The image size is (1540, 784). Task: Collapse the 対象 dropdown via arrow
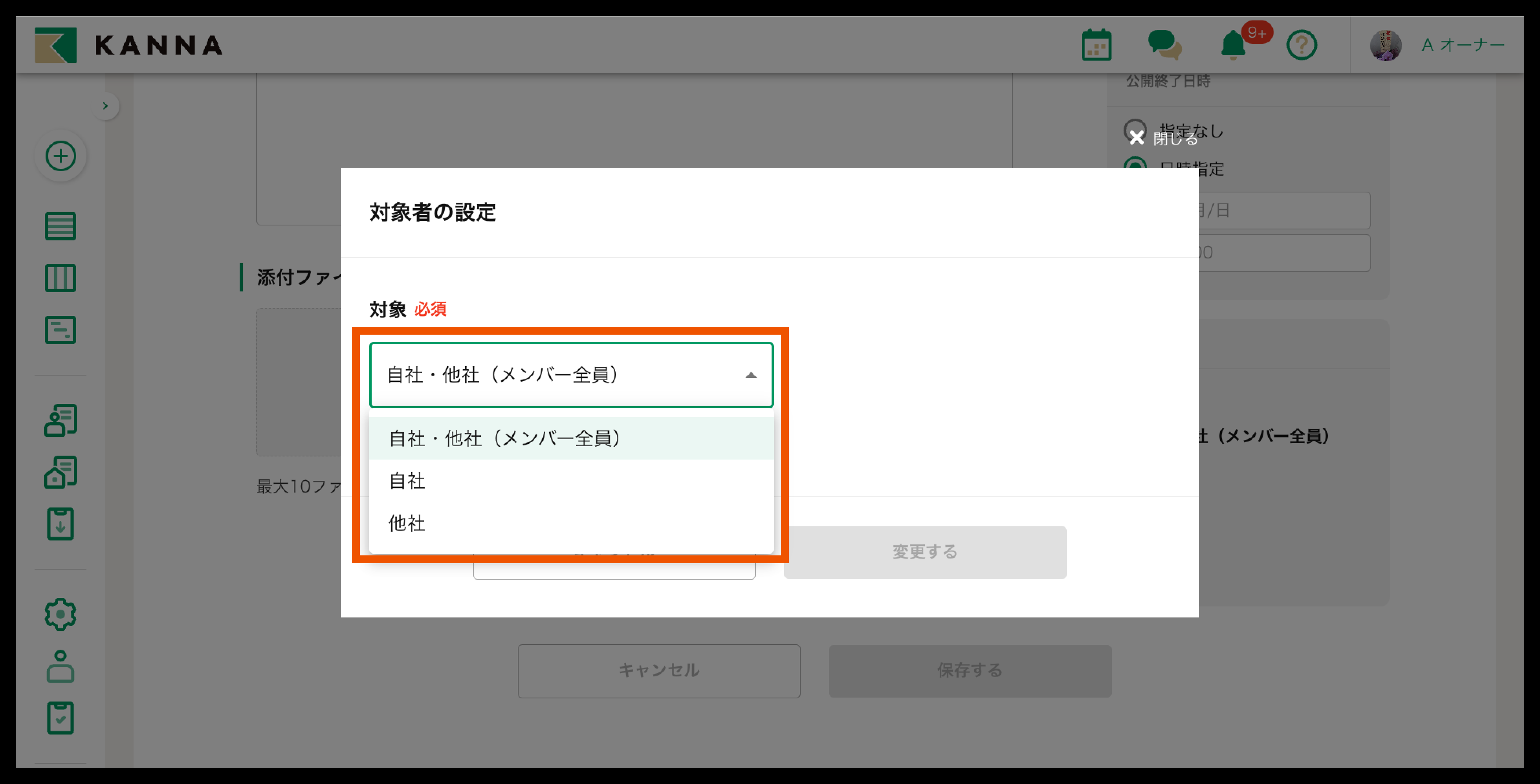point(751,375)
